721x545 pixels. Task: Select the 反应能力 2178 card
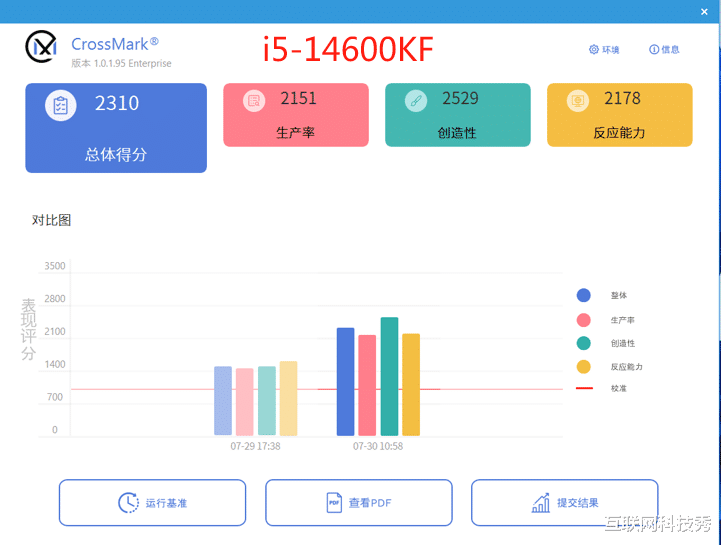[619, 115]
